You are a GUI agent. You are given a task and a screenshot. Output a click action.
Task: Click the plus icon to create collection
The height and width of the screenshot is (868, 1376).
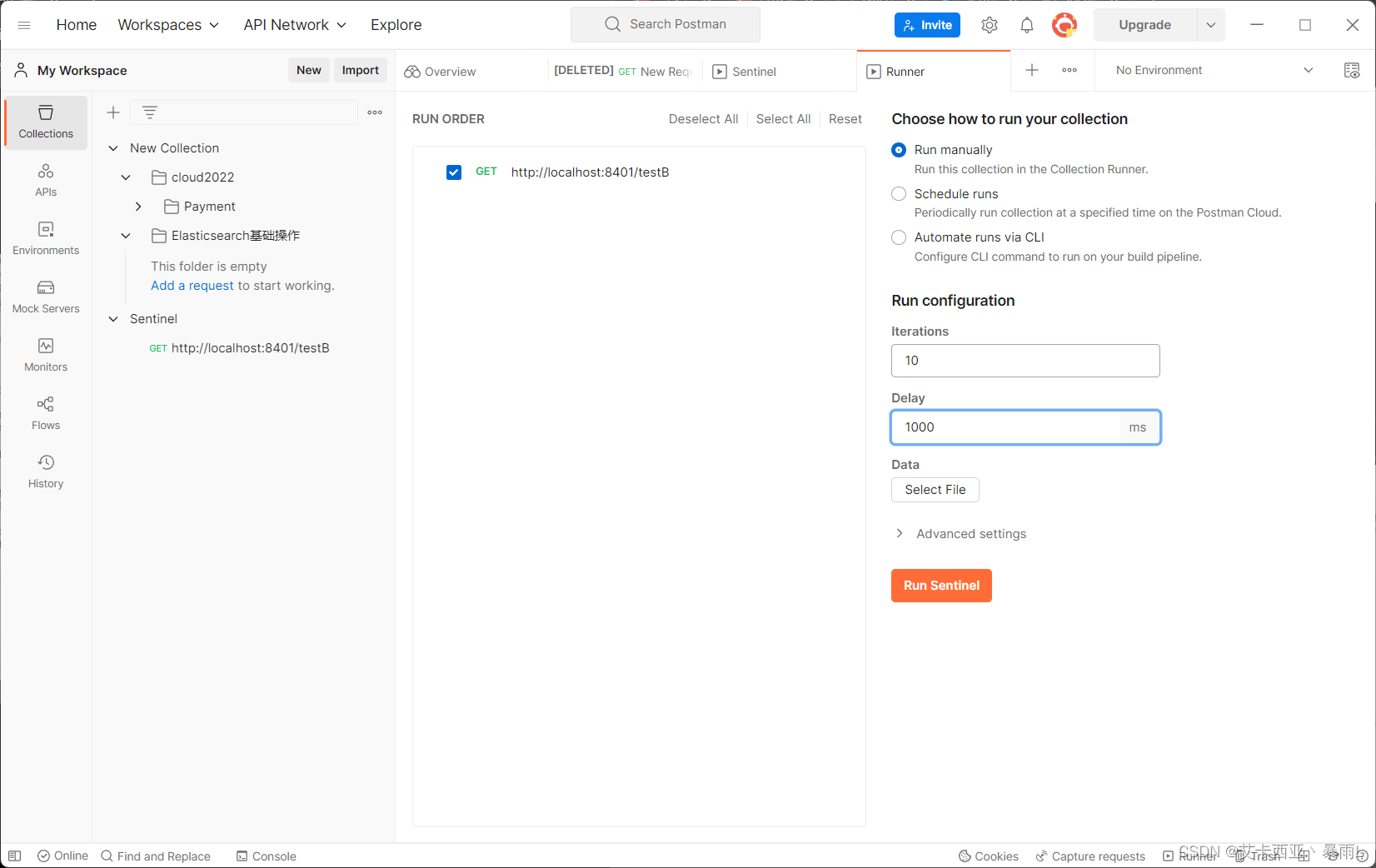tap(113, 112)
